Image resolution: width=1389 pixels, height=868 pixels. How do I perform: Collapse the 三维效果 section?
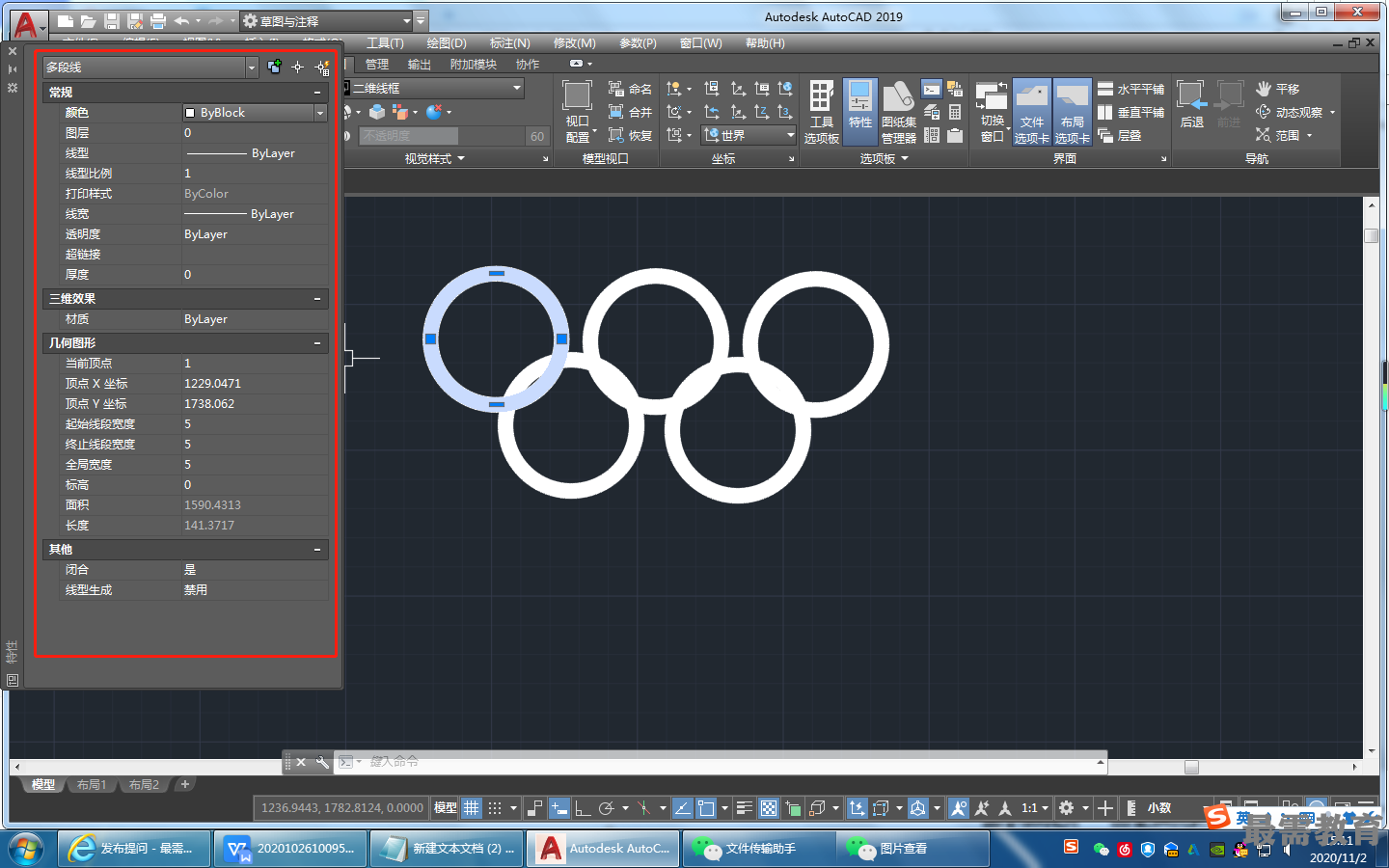317,299
